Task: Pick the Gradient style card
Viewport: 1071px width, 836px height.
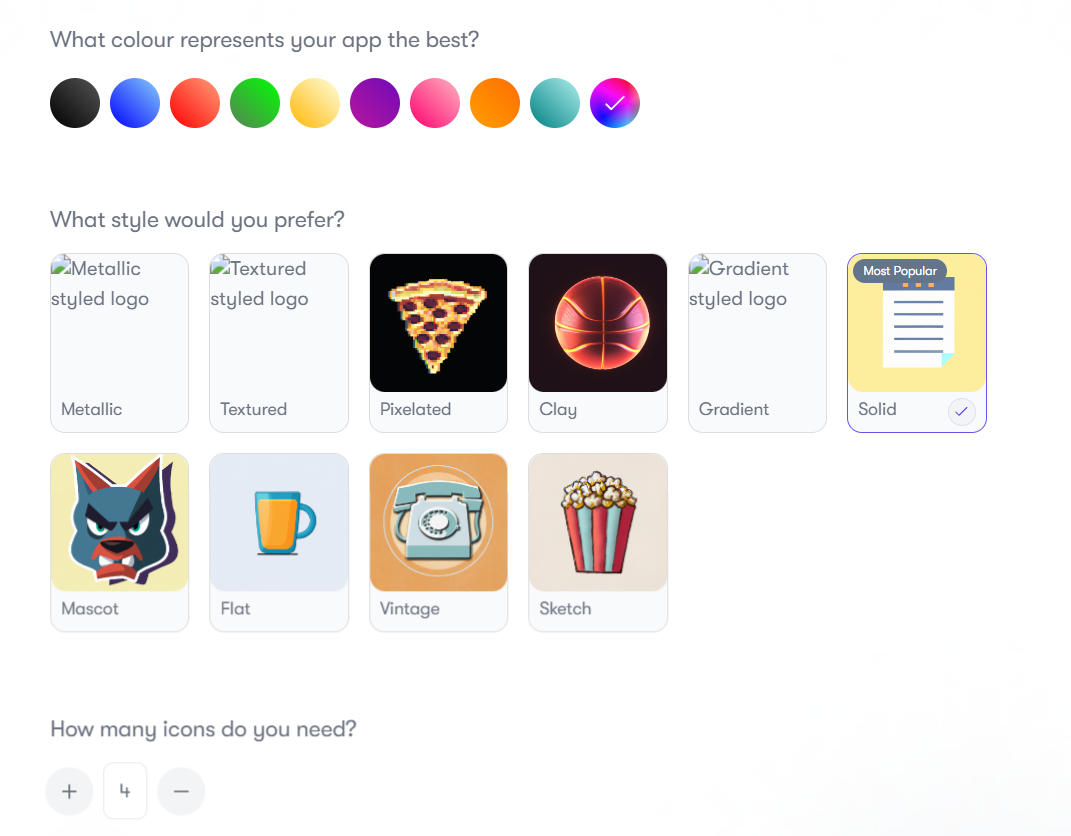Action: 757,343
